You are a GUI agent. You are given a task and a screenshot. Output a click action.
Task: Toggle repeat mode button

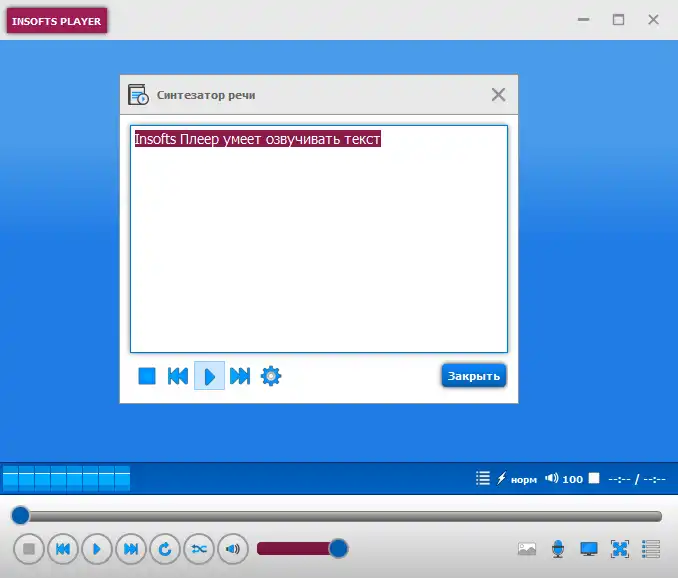point(165,549)
